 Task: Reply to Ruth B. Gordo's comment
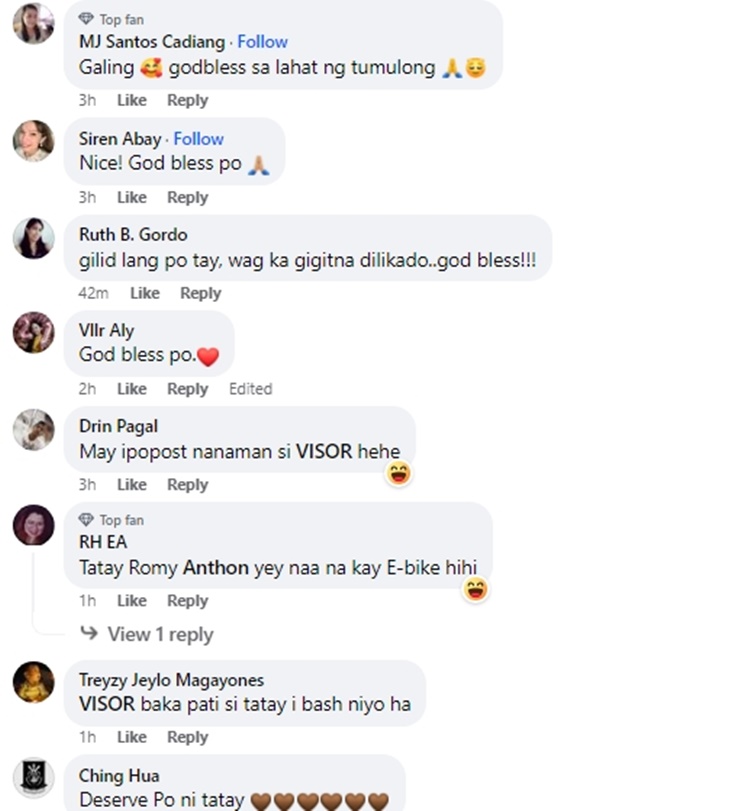(200, 293)
